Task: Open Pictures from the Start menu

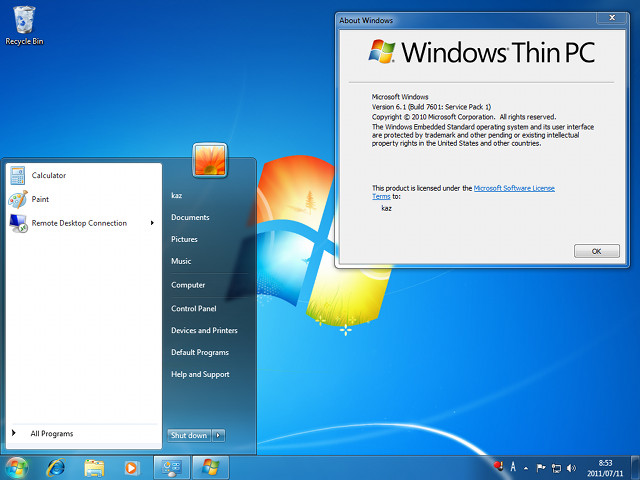Action: pyautogui.click(x=184, y=239)
